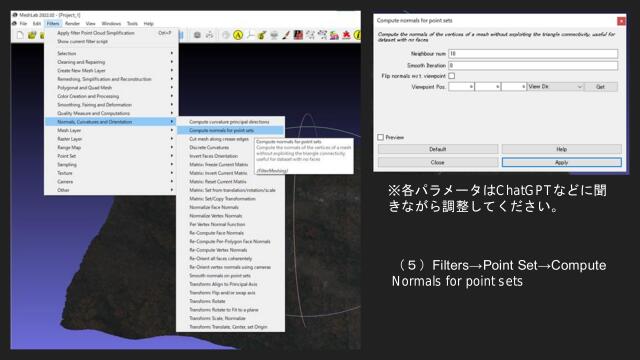Select Normals, Curvatures and Orientation entry
Image resolution: width=640 pixels, height=360 pixels.
click(x=111, y=122)
